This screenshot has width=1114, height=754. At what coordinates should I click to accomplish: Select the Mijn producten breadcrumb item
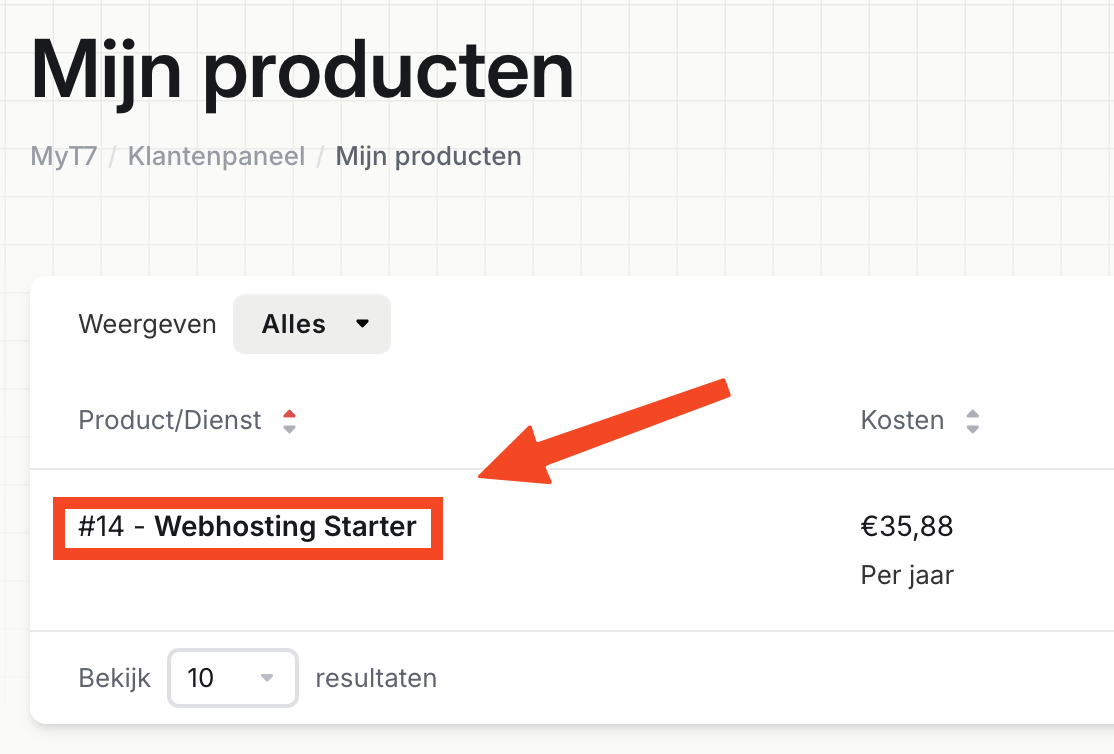pos(428,157)
